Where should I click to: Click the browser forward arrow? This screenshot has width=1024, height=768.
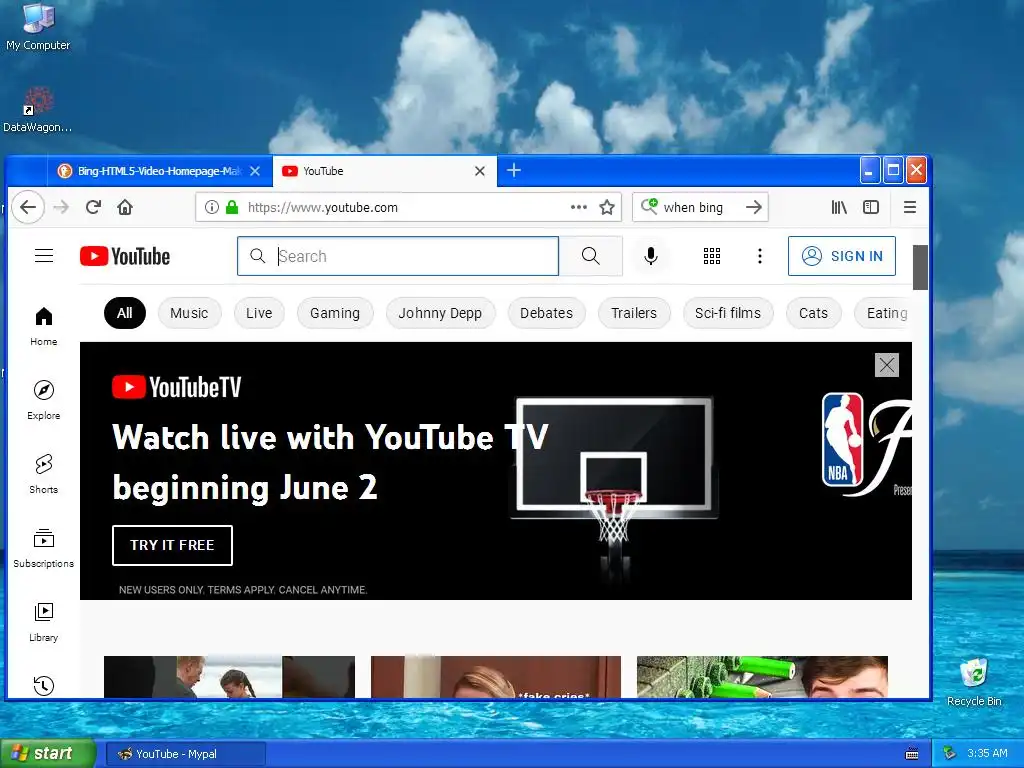point(61,208)
